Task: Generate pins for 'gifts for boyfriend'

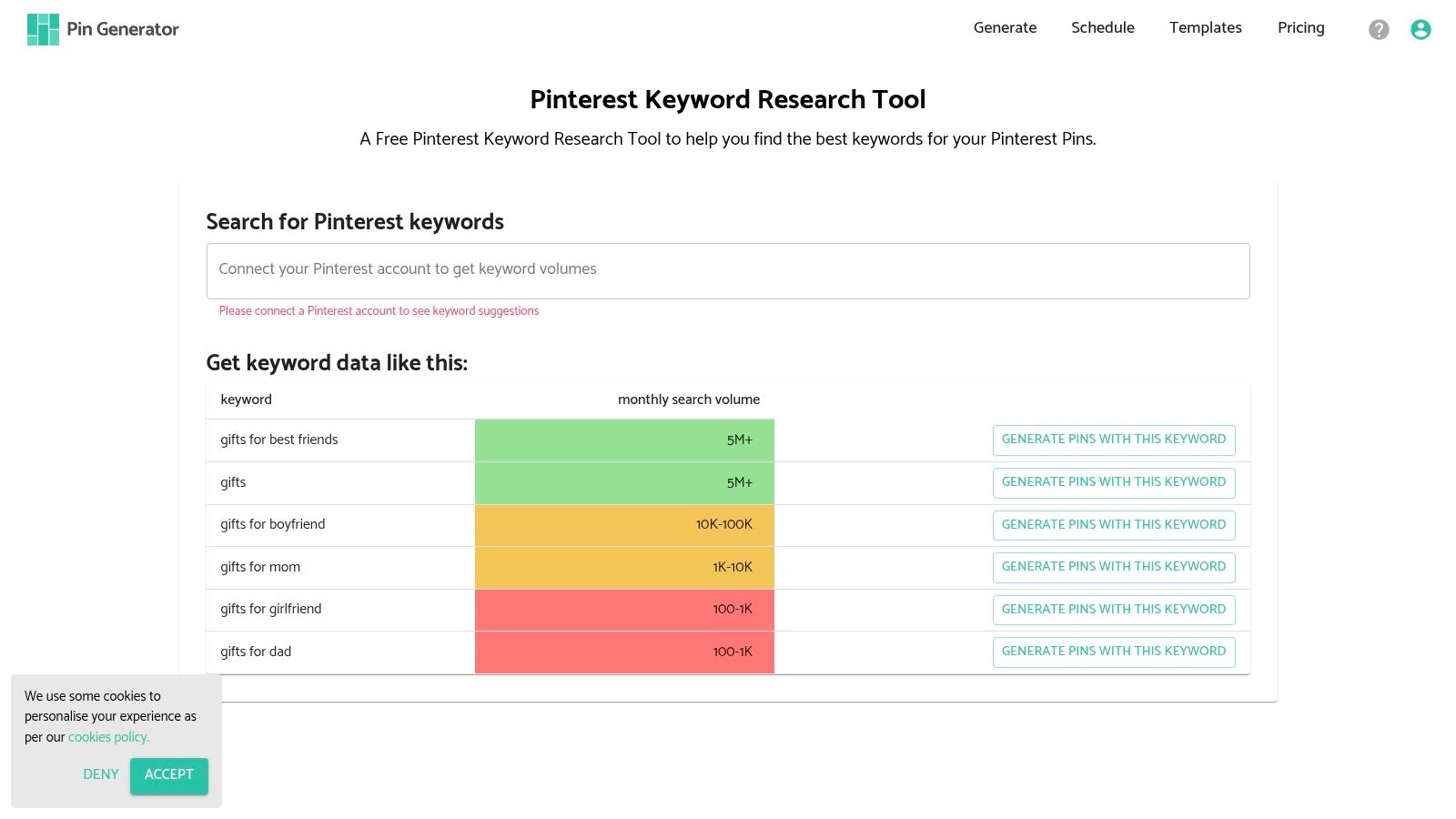Action: pos(1113,525)
